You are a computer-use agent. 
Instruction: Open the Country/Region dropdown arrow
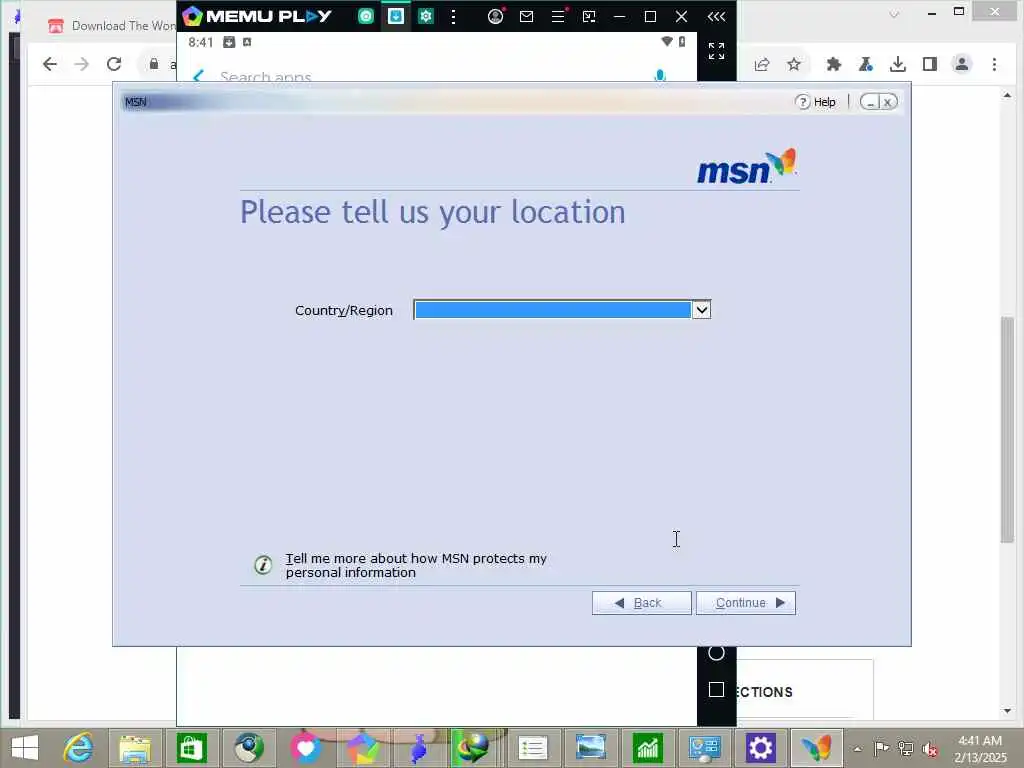point(701,310)
